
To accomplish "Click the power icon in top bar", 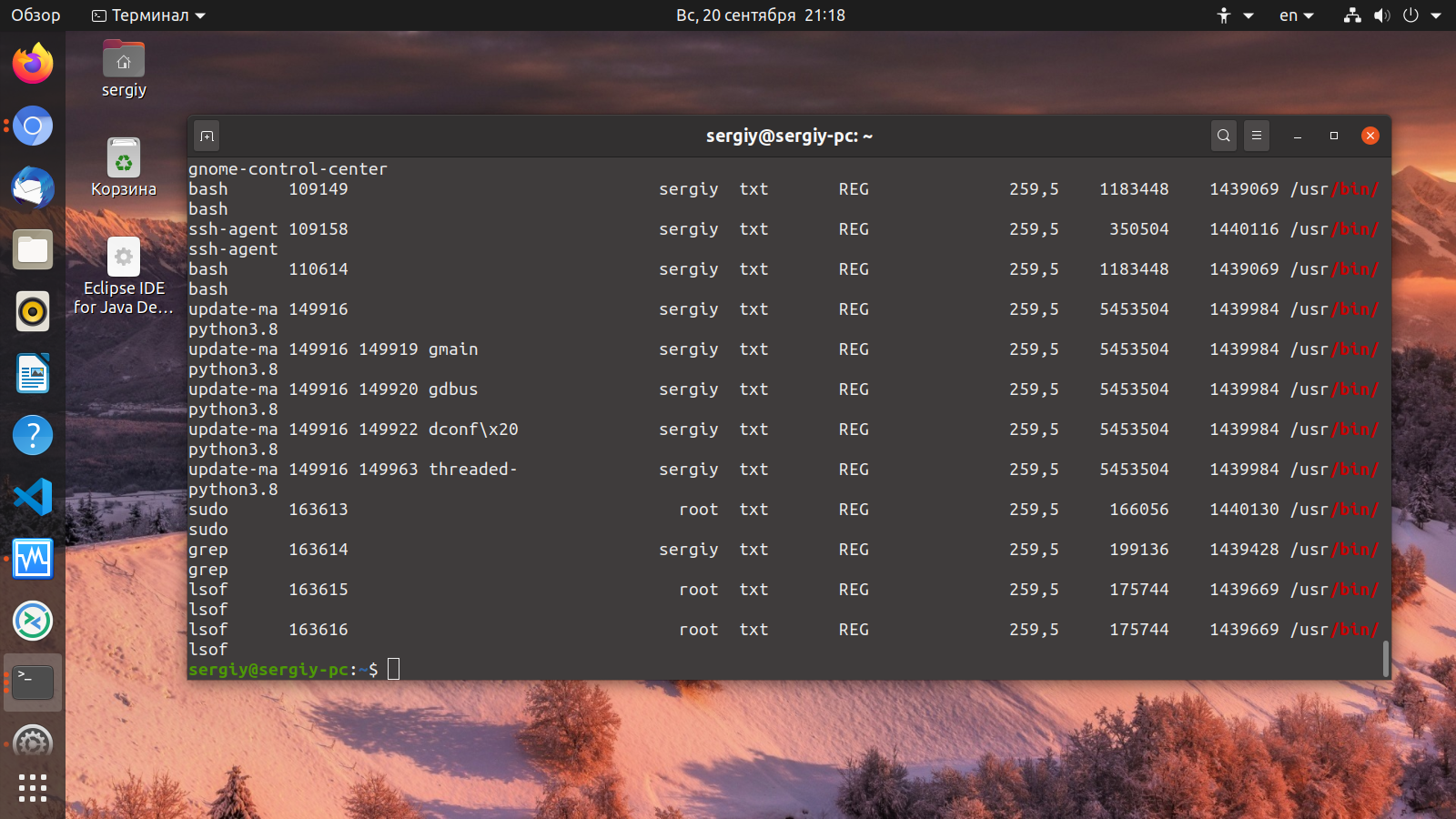I will coord(1410,15).
